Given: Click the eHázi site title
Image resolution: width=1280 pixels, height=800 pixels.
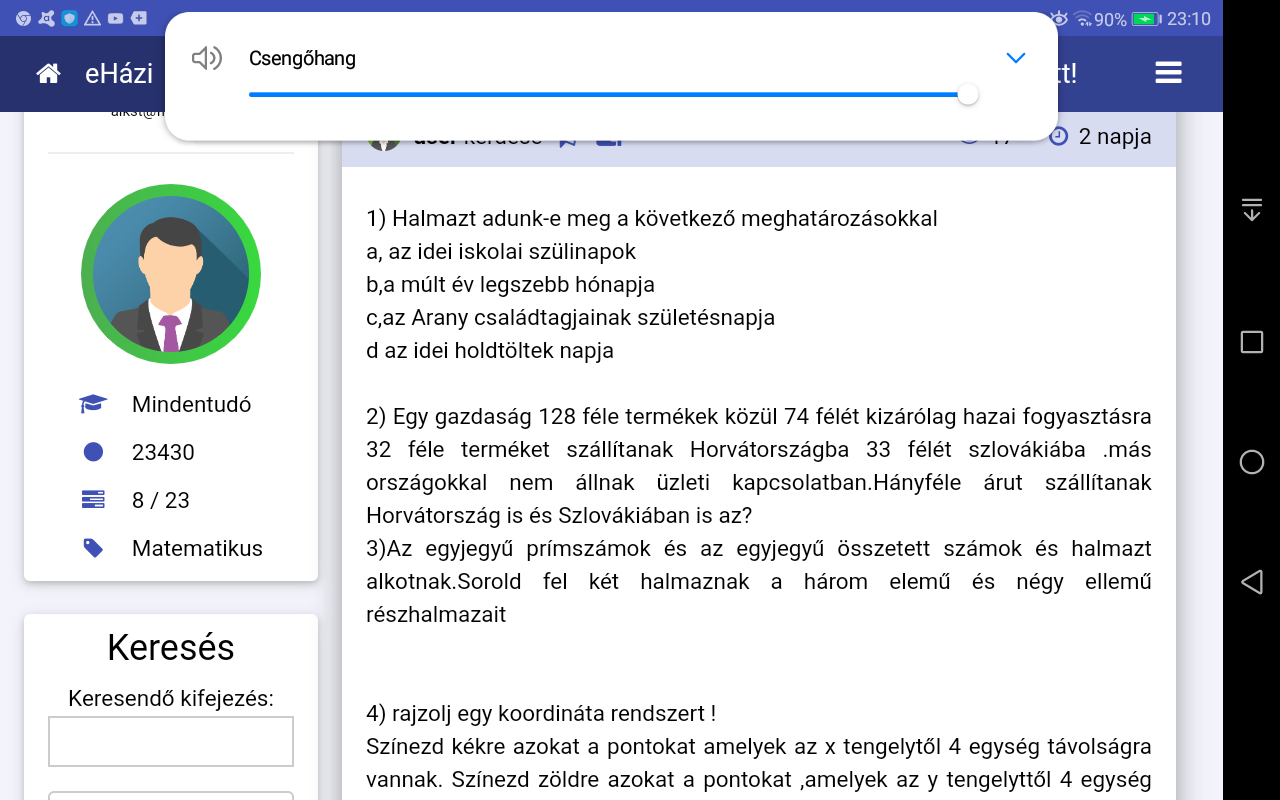Looking at the screenshot, I should (x=119, y=73).
